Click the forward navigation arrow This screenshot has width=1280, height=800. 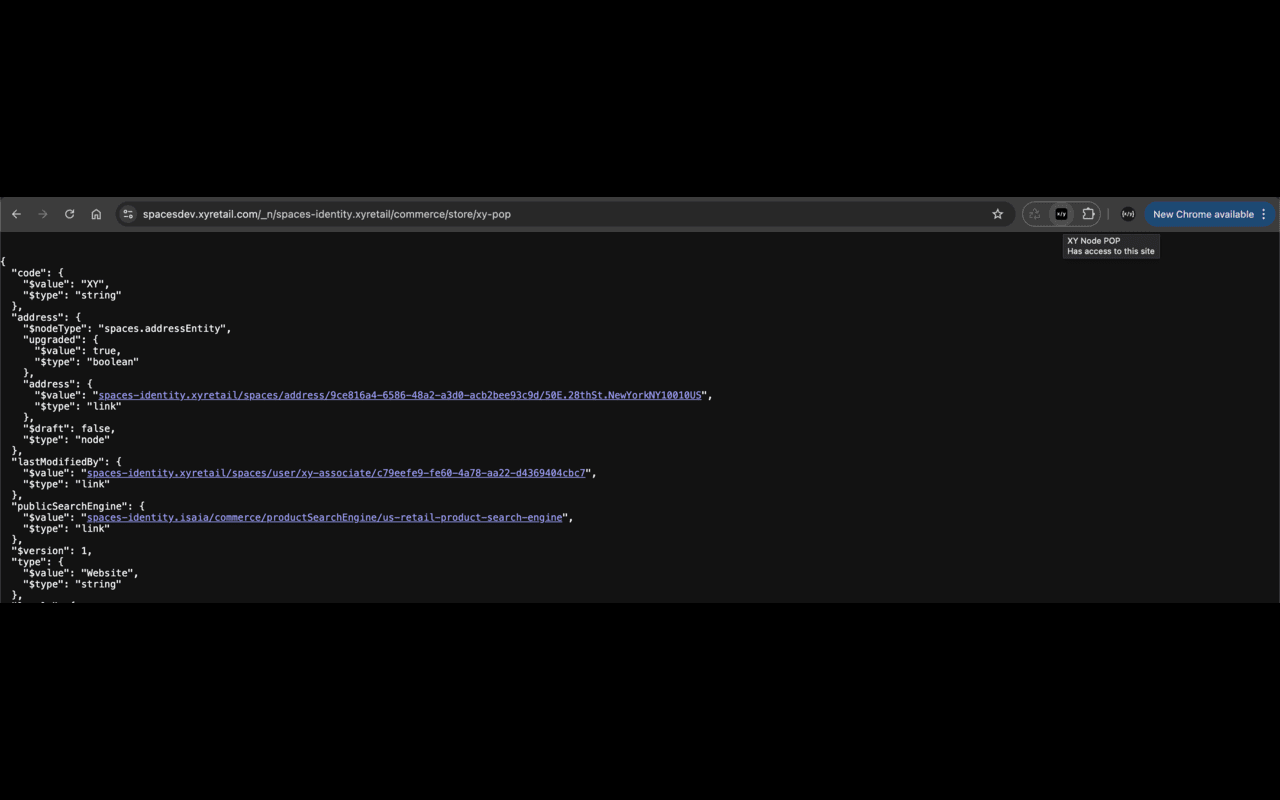[x=43, y=214]
